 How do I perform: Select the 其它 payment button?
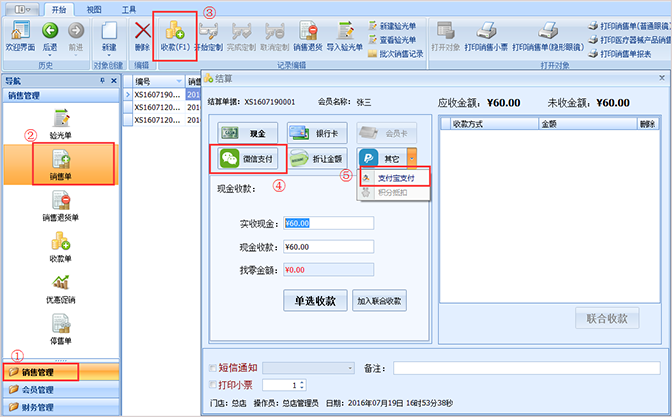(382, 159)
